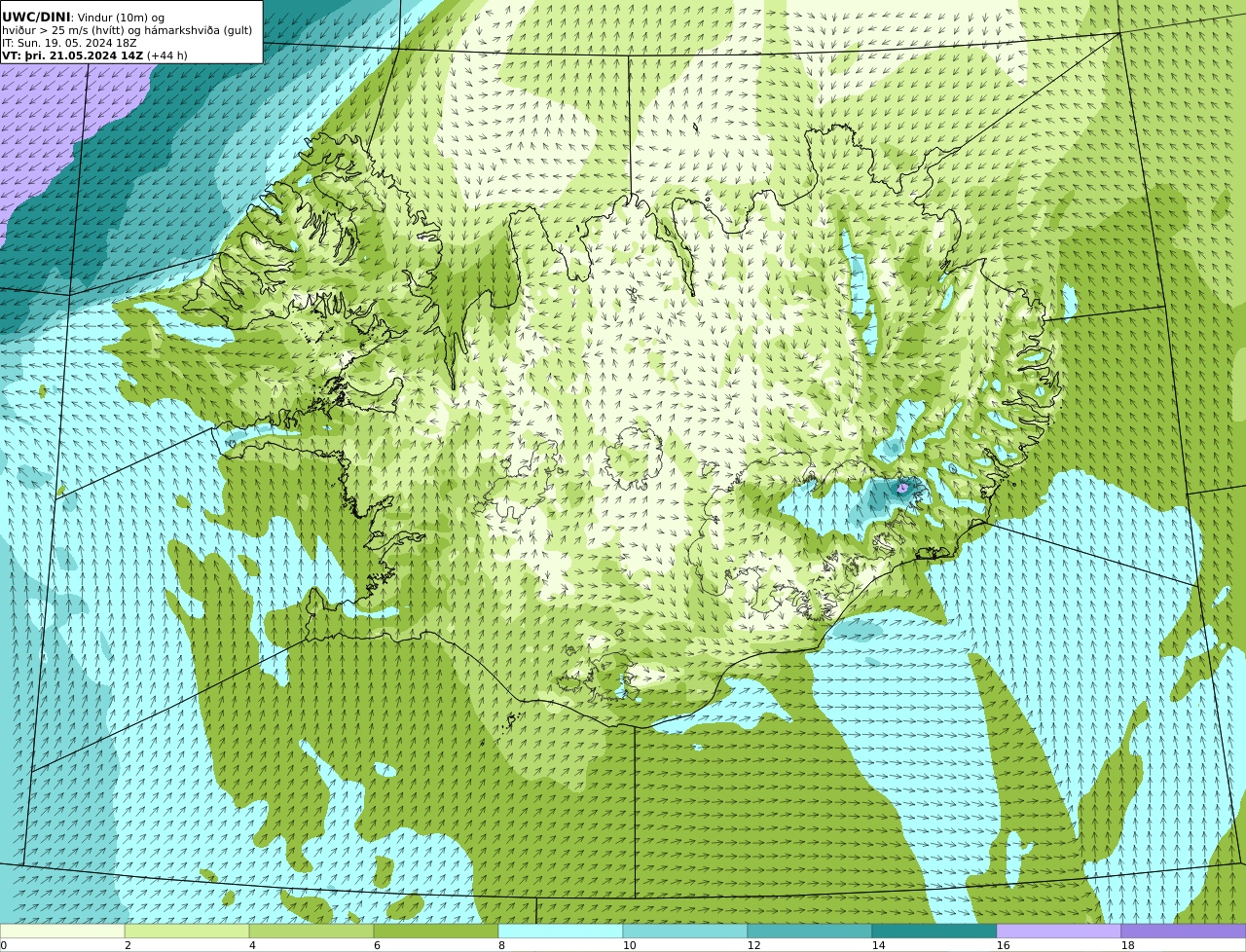Click the pale cyan 8–10 m/s legend swatch
The width and height of the screenshot is (1246, 952).
[x=561, y=931]
